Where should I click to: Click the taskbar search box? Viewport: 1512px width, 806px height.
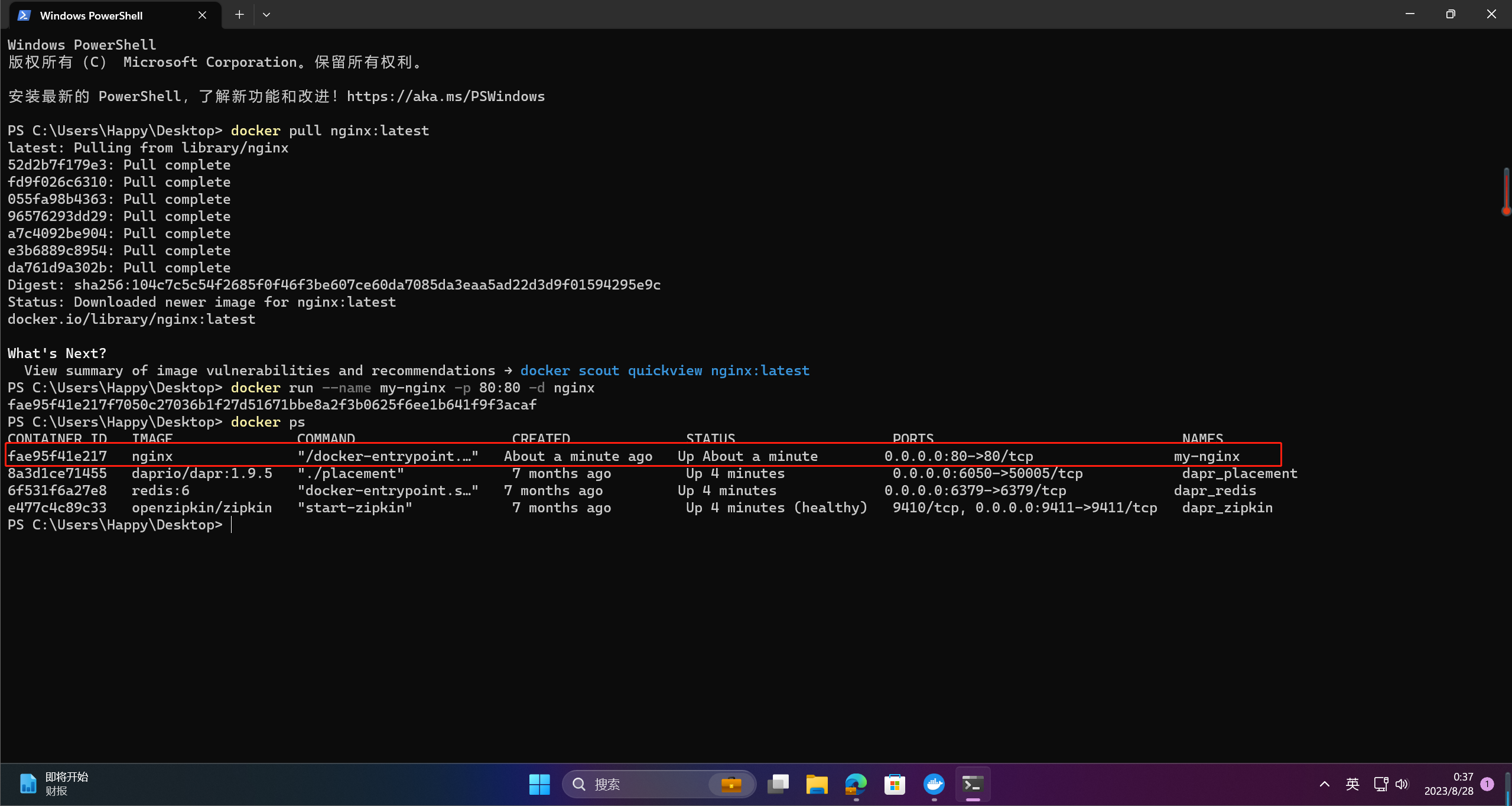[659, 784]
